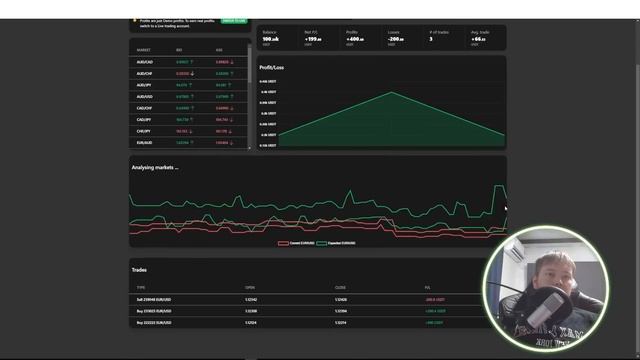Click the OPEN column header in Trades

[x=250, y=288]
